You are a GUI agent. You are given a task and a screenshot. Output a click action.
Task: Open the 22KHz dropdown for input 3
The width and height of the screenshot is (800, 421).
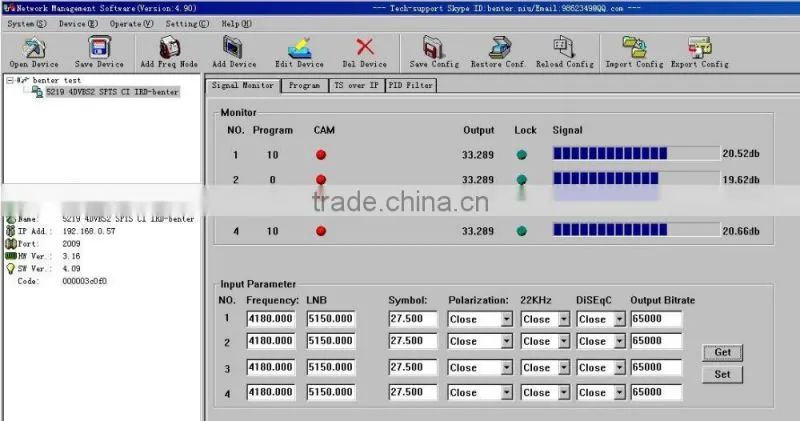(x=563, y=367)
